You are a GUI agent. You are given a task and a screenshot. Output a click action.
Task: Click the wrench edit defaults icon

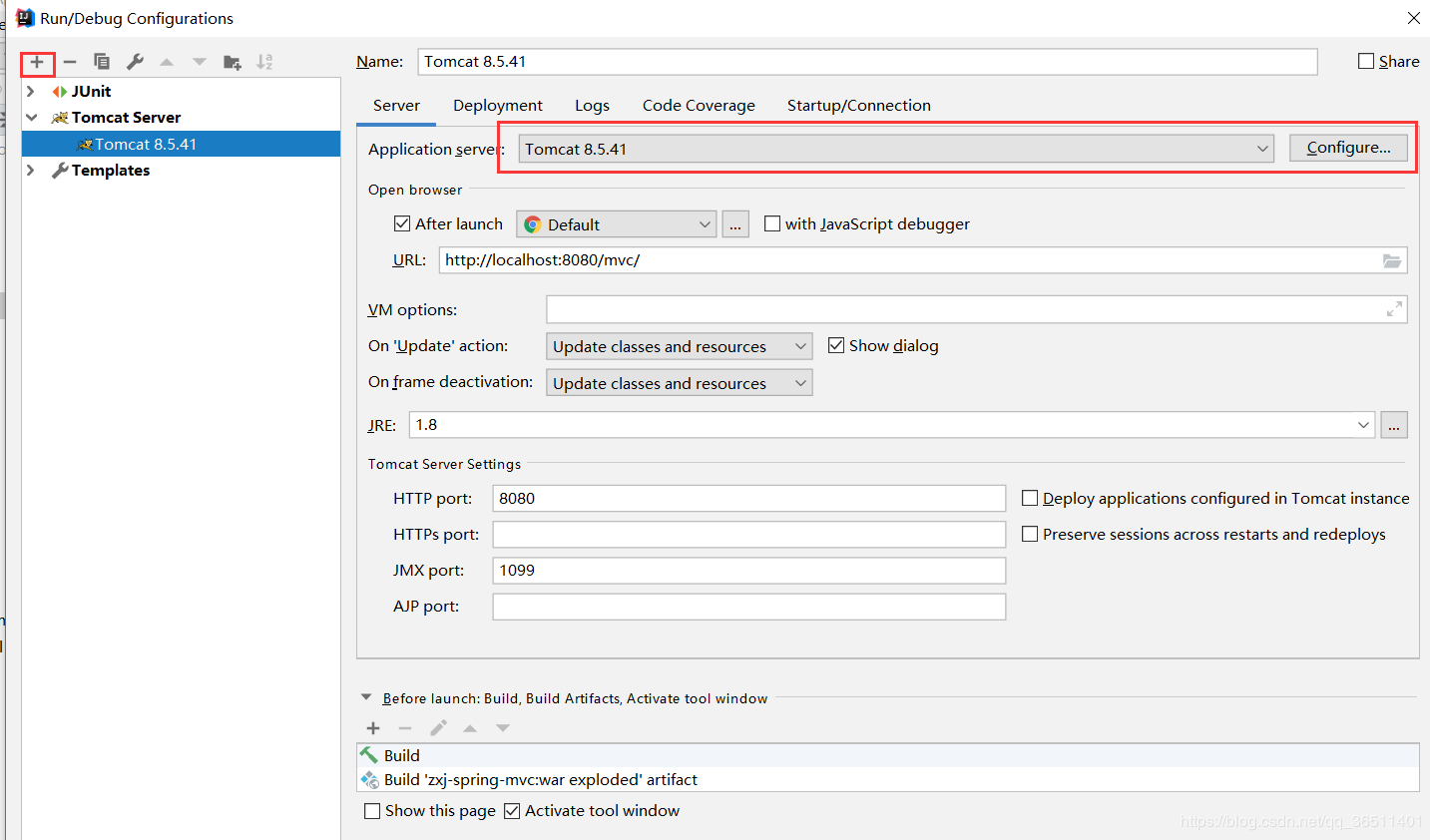pos(135,62)
